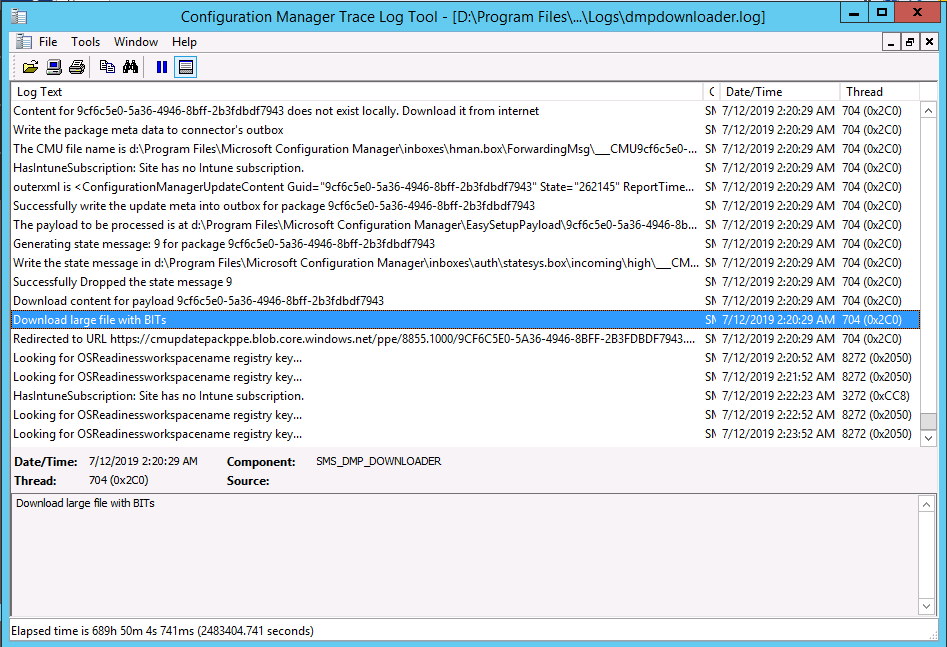Sort by the Date/Time column header

click(780, 92)
